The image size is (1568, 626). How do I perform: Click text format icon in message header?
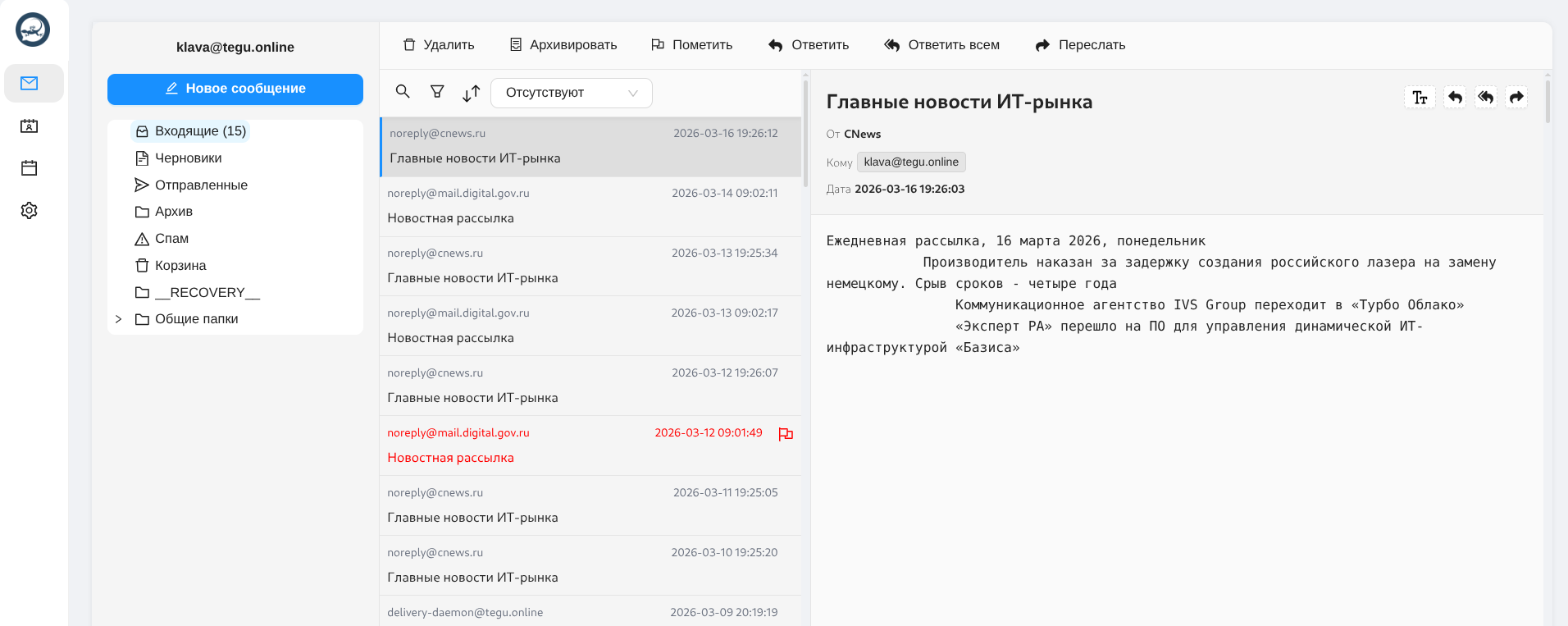click(1420, 98)
